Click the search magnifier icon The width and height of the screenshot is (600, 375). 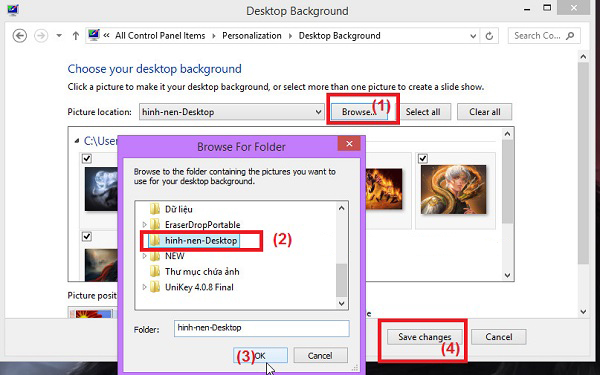(x=570, y=36)
